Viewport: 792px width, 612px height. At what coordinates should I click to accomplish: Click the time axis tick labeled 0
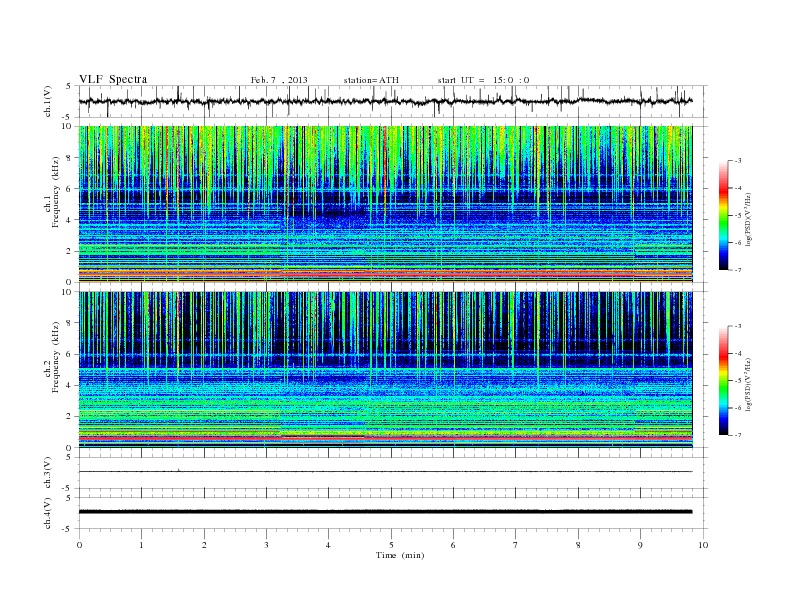pos(79,545)
